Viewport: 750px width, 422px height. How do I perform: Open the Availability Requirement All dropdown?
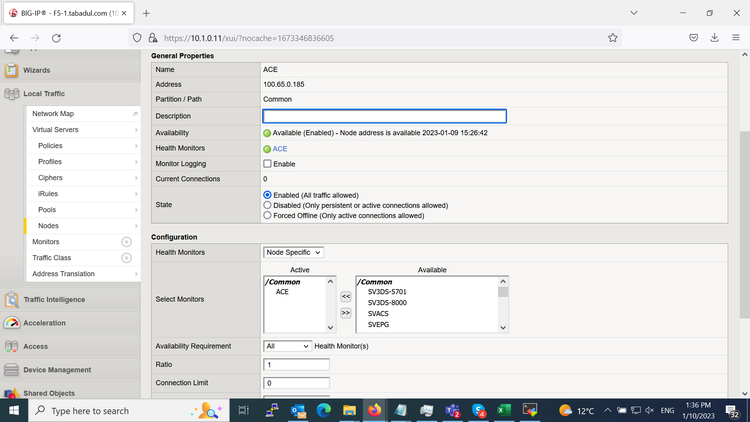click(288, 346)
